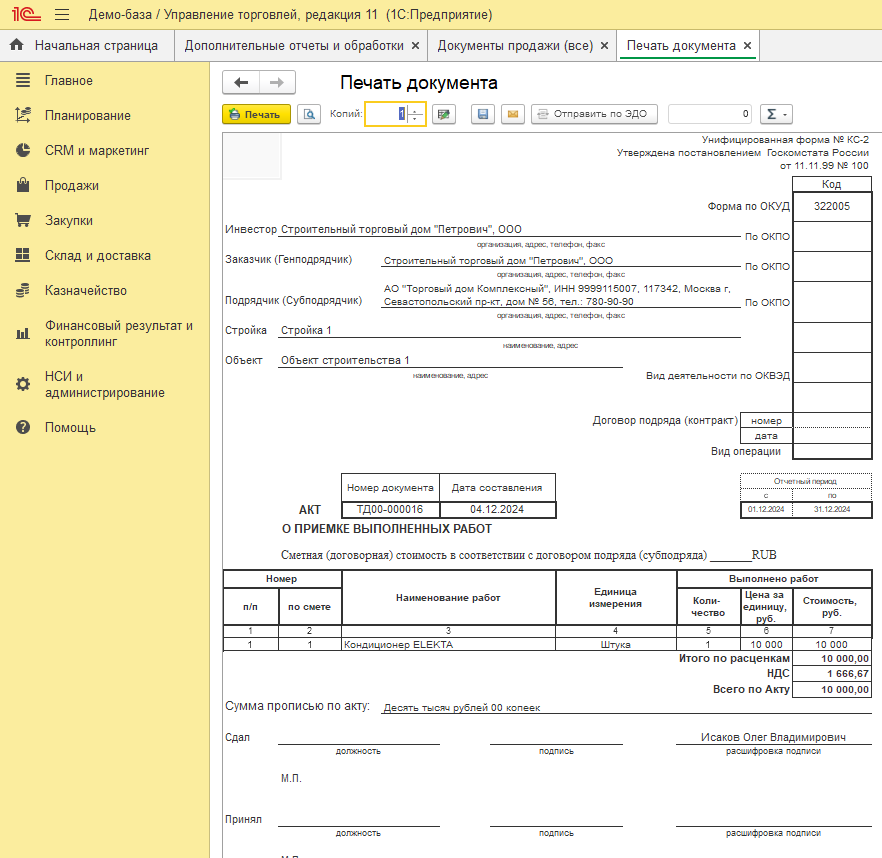Click the sum value field showing 0
This screenshot has height=858, width=882.
coord(710,114)
